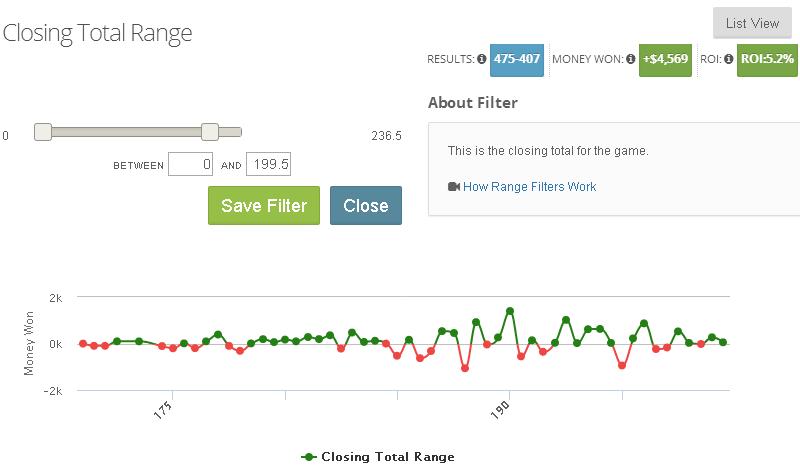Image resolution: width=800 pixels, height=474 pixels.
Task: Click the maximum value field showing 199.5
Action: coord(268,164)
